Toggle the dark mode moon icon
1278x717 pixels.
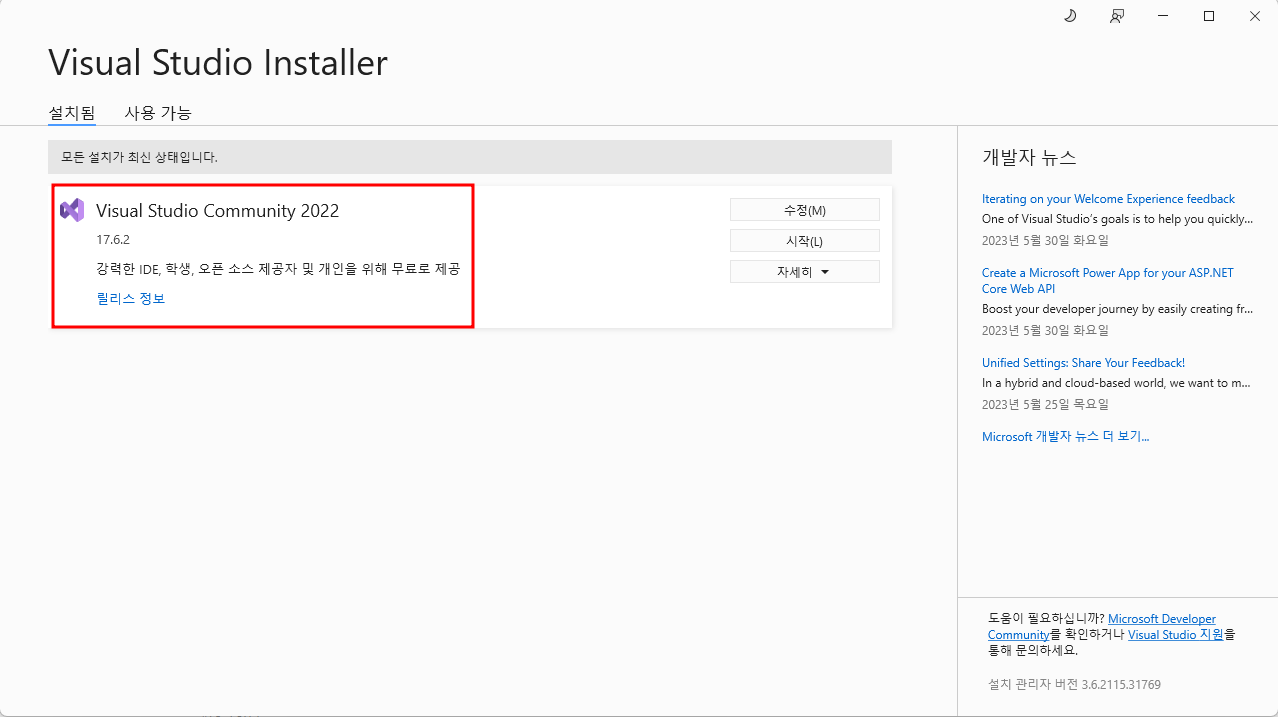pyautogui.click(x=1069, y=16)
